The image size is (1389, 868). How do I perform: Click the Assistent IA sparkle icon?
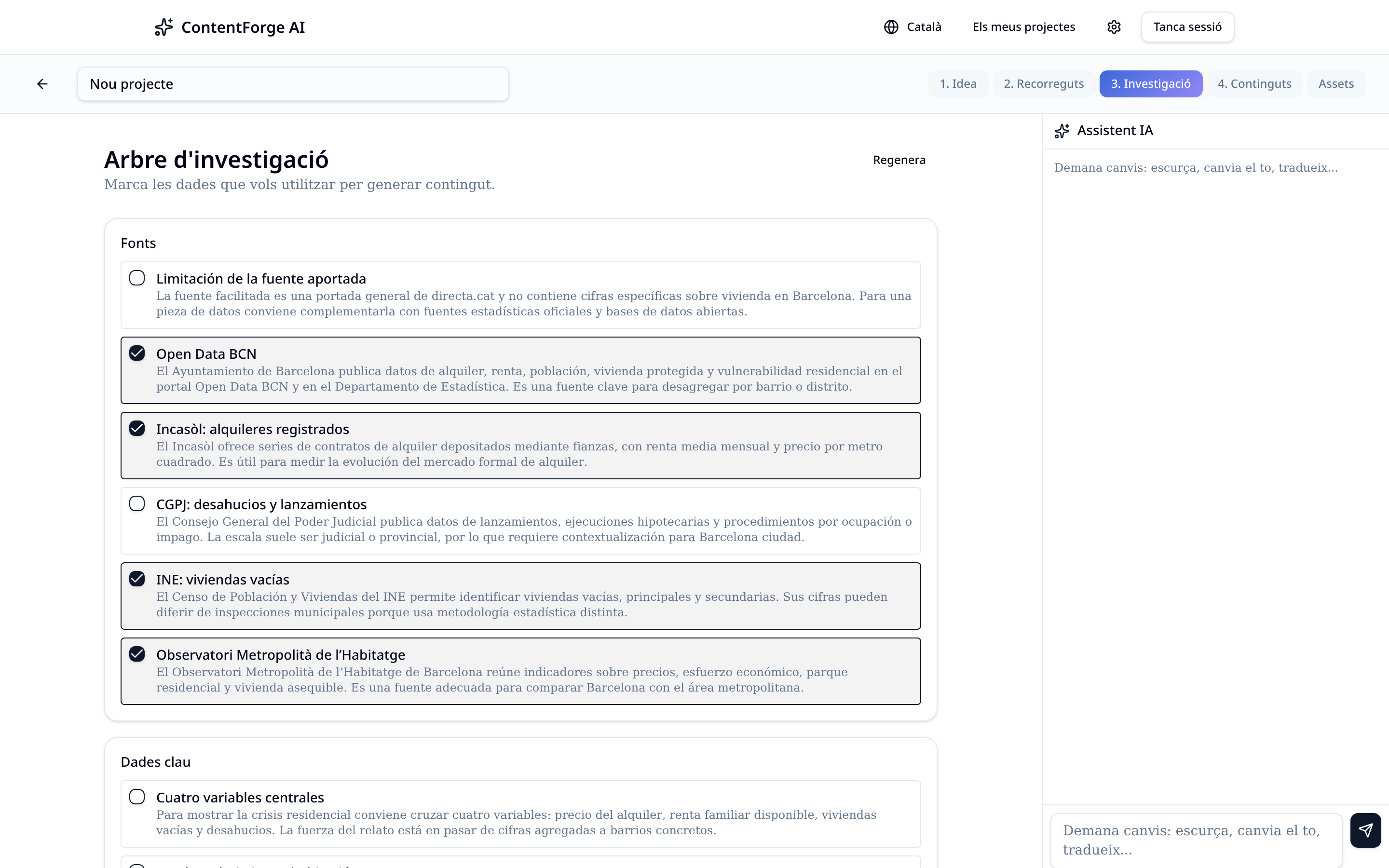[x=1062, y=131]
